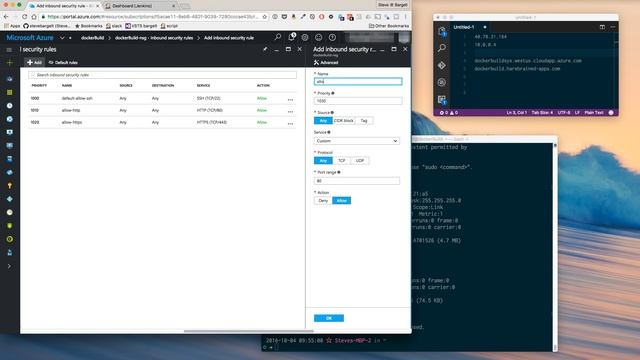Viewport: 640px width, 360px height.
Task: Go back in the browser
Action: point(6,17)
